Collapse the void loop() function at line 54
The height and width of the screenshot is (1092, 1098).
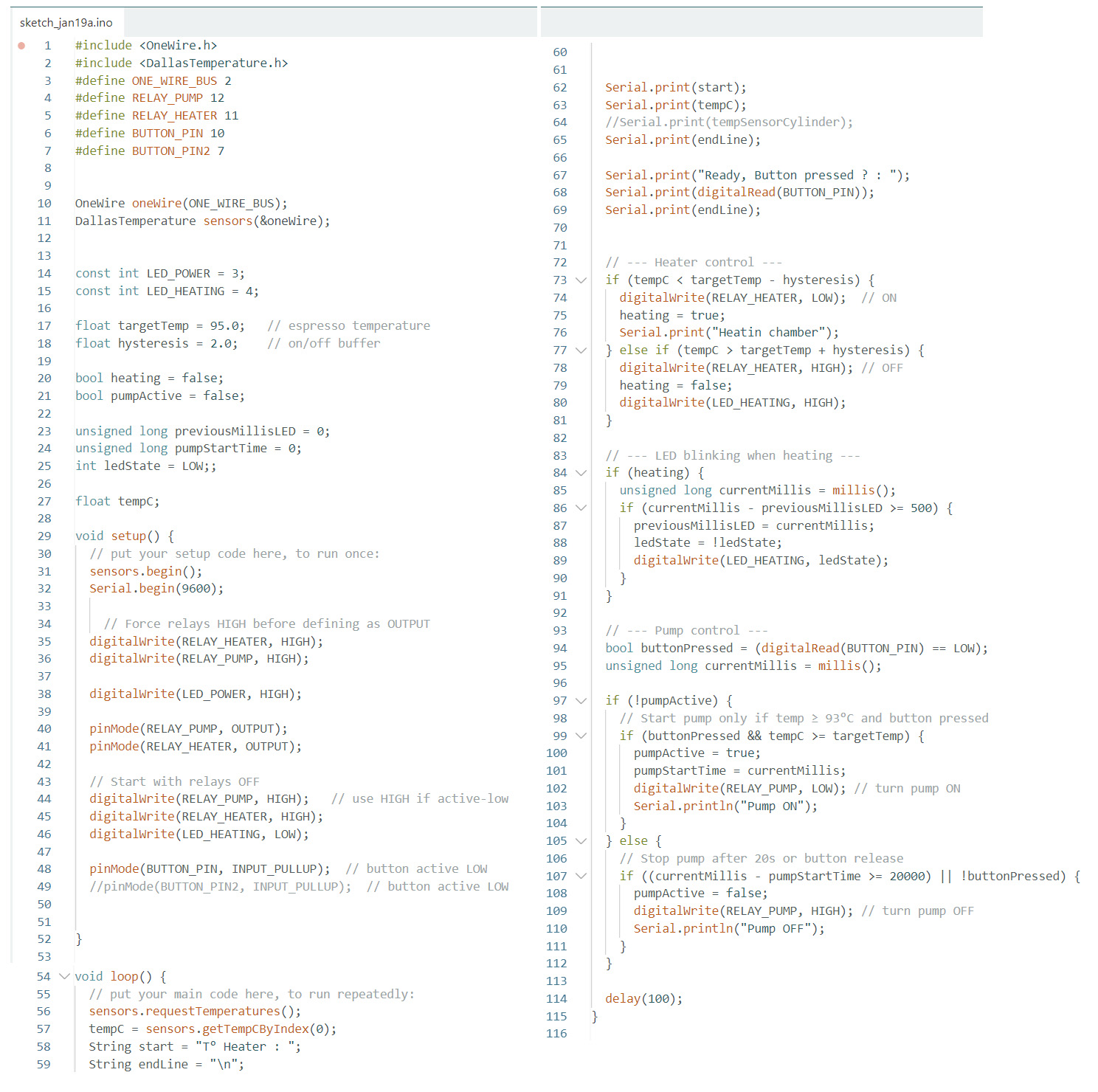64,976
